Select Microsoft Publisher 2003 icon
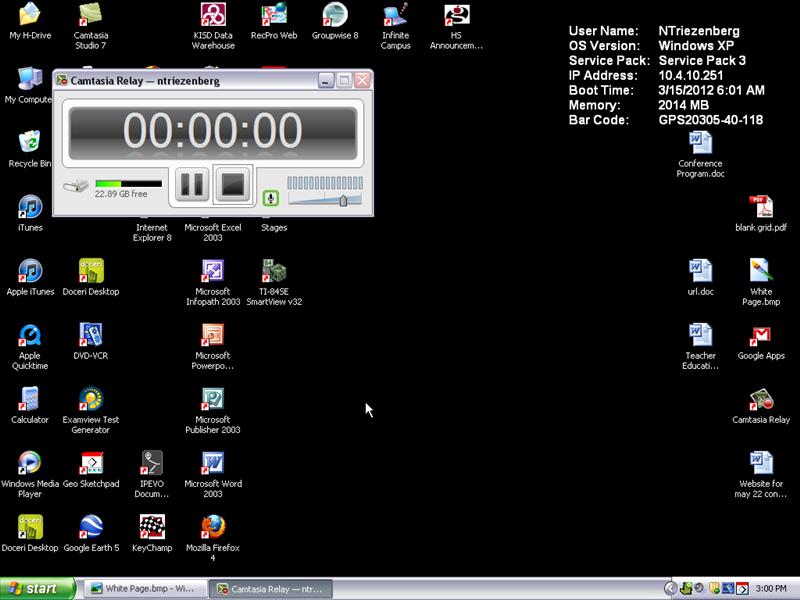This screenshot has height=600, width=800. coord(213,410)
